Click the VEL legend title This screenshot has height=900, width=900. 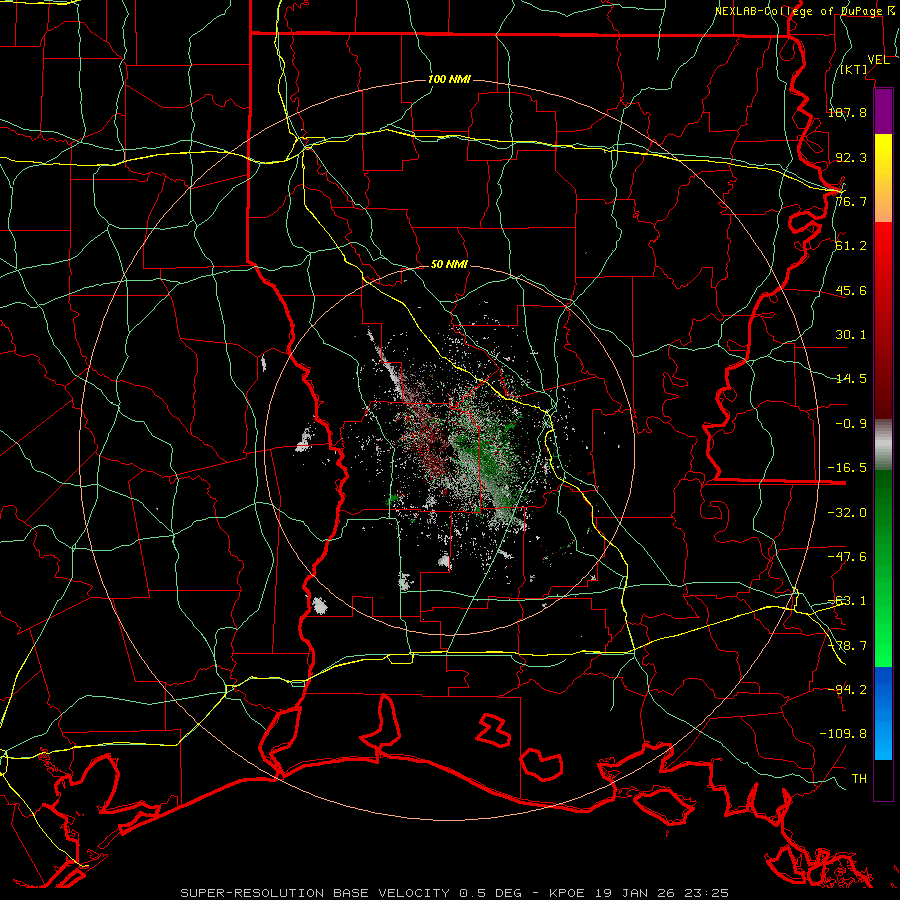(878, 60)
